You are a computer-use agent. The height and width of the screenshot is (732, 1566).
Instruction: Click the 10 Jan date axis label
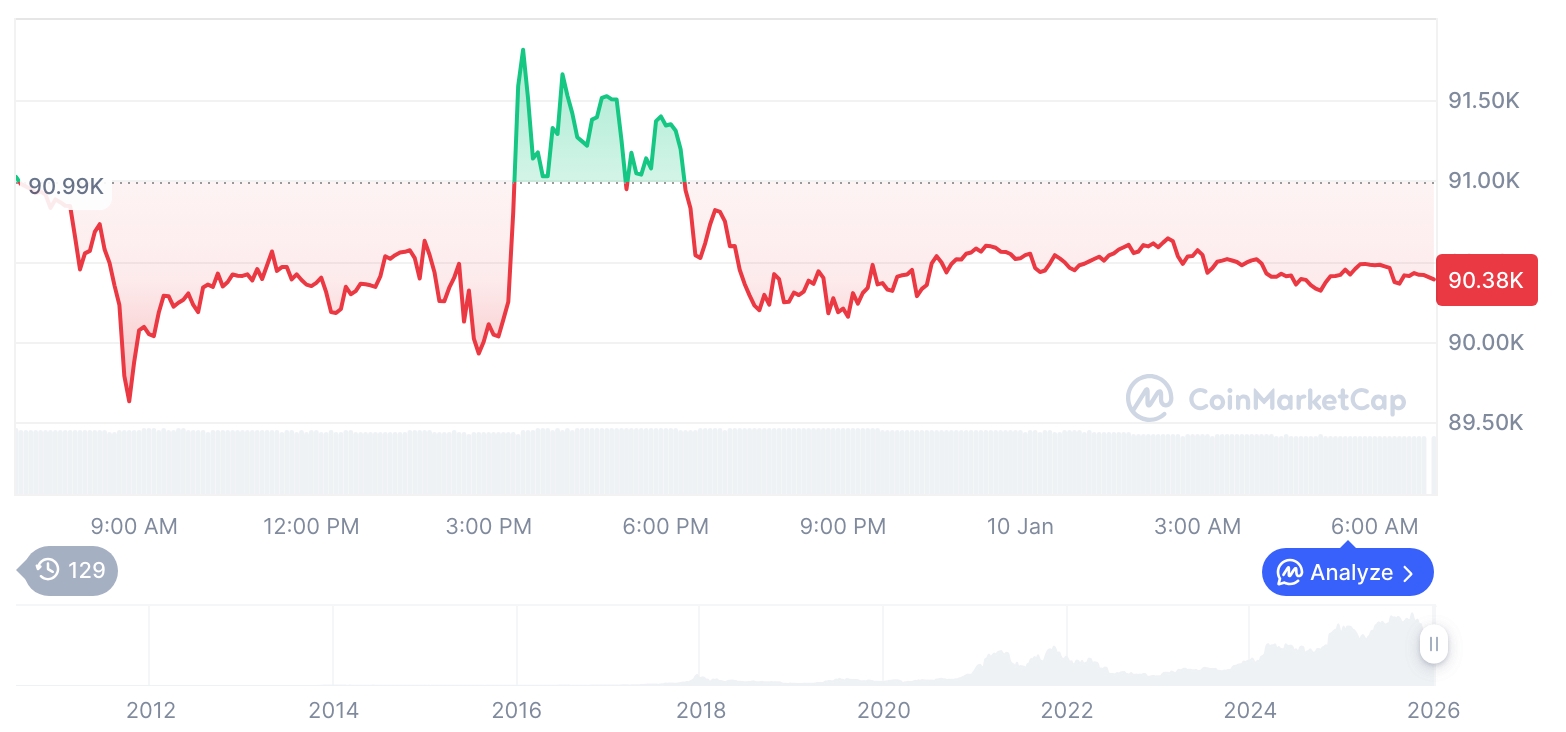(1020, 526)
